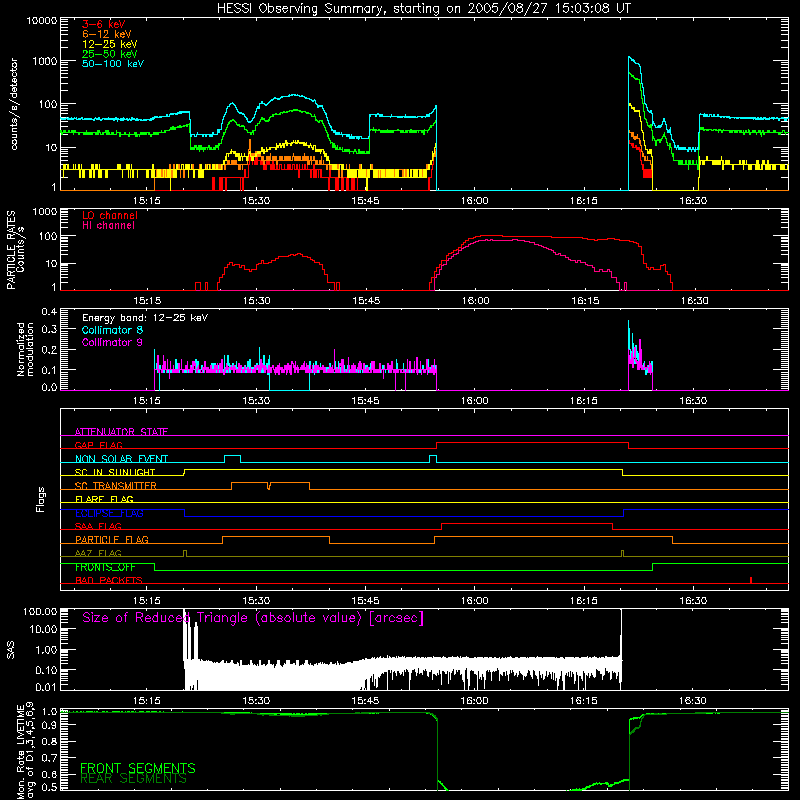Click the BAD PACKETS flag label
Screen dimensions: 800x800
coord(109,580)
